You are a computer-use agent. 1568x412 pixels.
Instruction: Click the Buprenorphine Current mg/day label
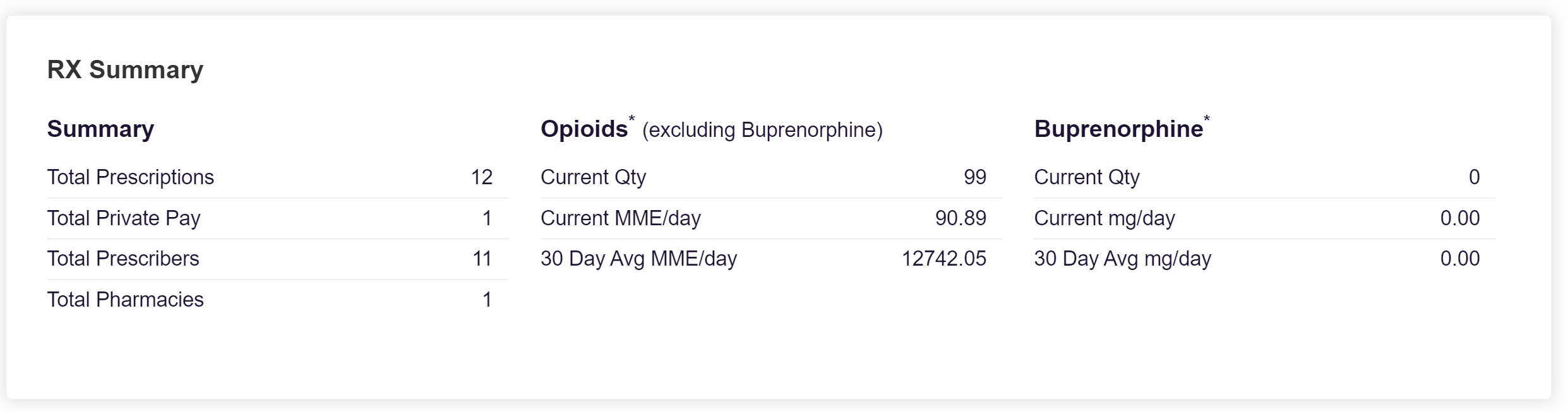1104,218
